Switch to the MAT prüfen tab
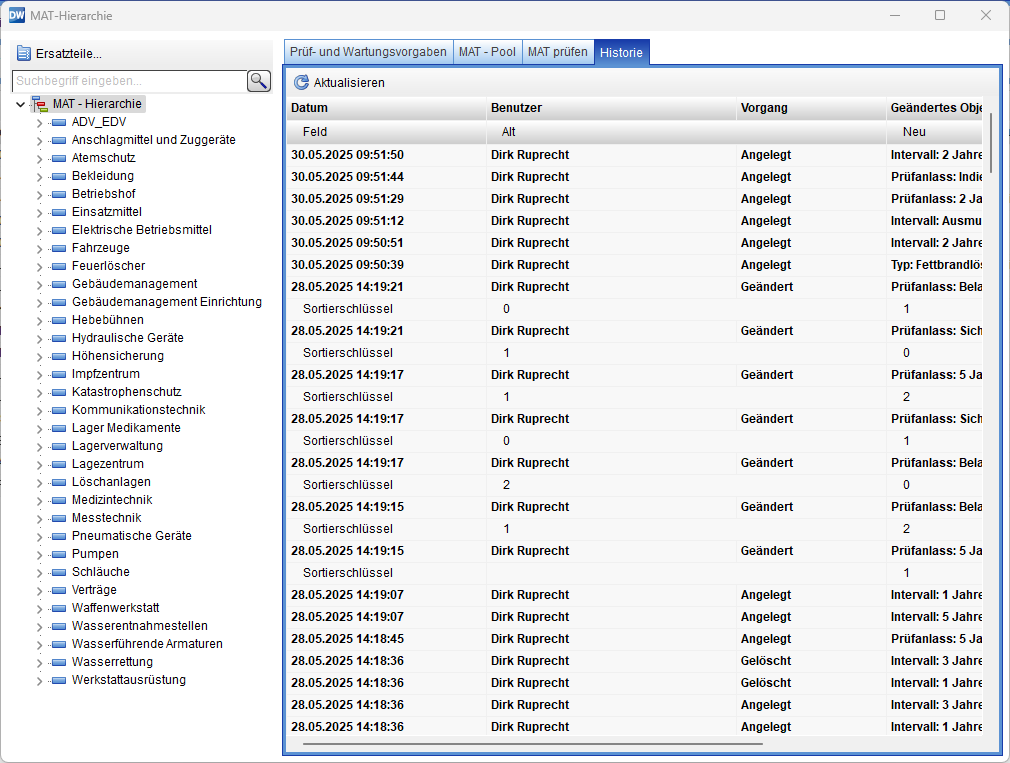The width and height of the screenshot is (1010, 763). (558, 52)
